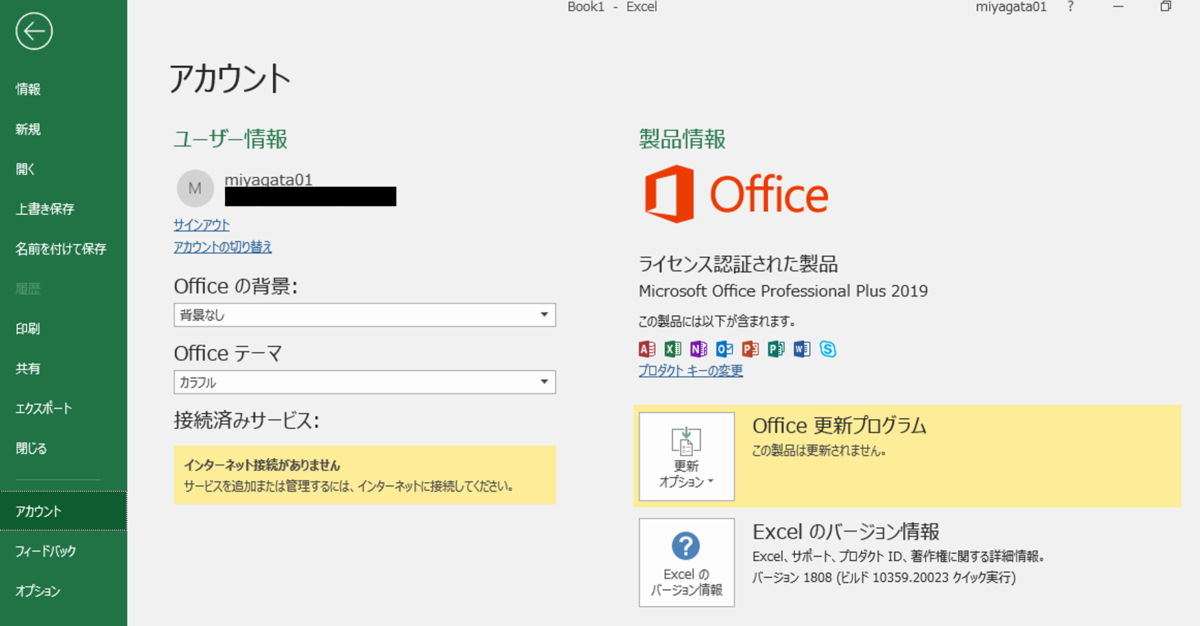The width and height of the screenshot is (1200, 626).
Task: Click the インターネット接続がありません notice
Action: tap(364, 475)
